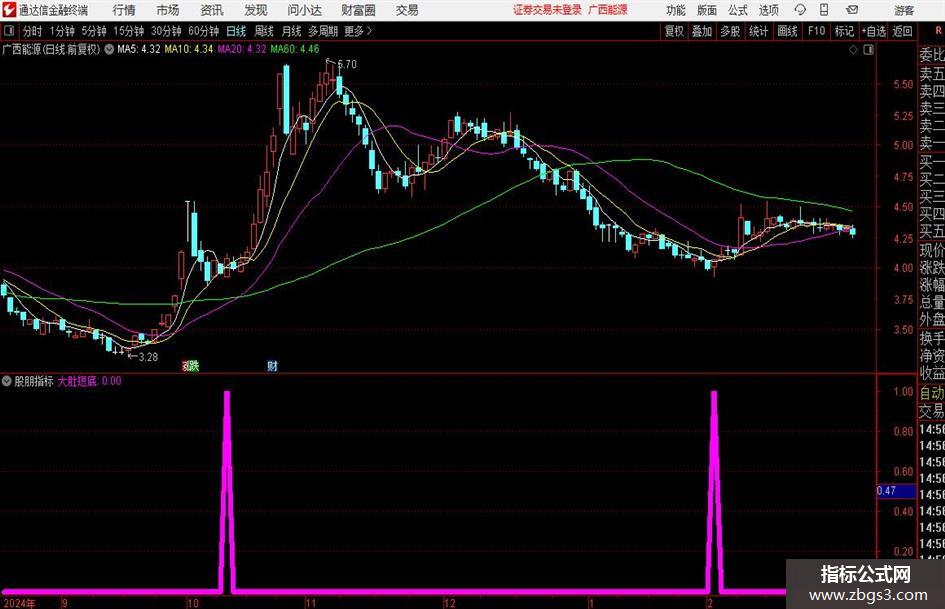Click the 0.47 value marker on indicator axis
This screenshot has width=945, height=609.
click(896, 491)
